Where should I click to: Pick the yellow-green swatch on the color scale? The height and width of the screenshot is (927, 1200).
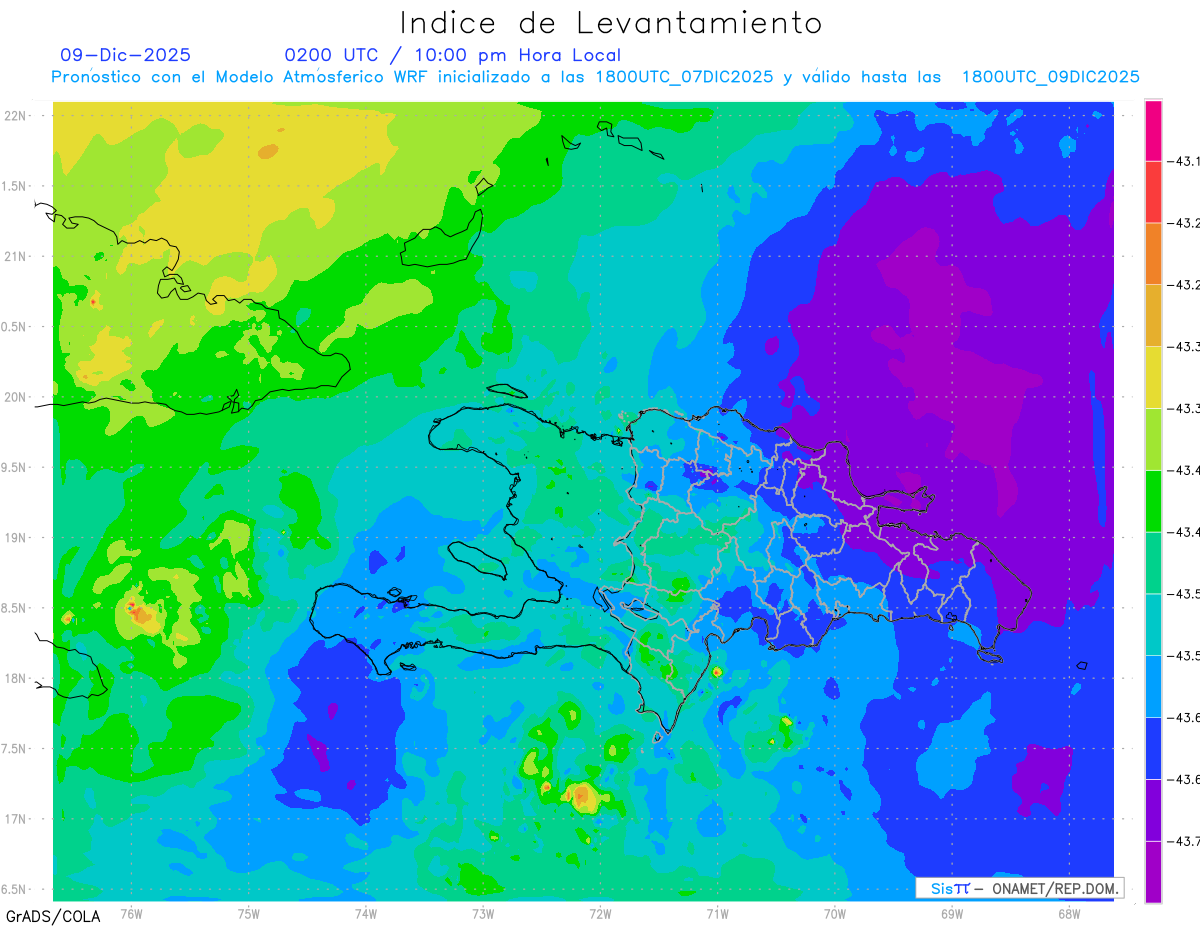tap(1154, 439)
